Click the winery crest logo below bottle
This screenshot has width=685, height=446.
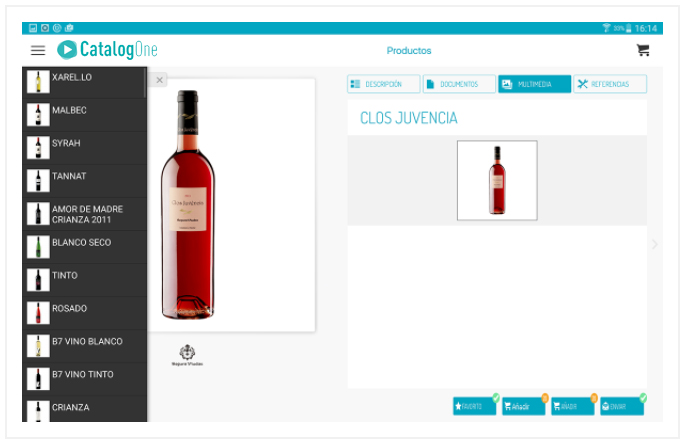pos(187,355)
